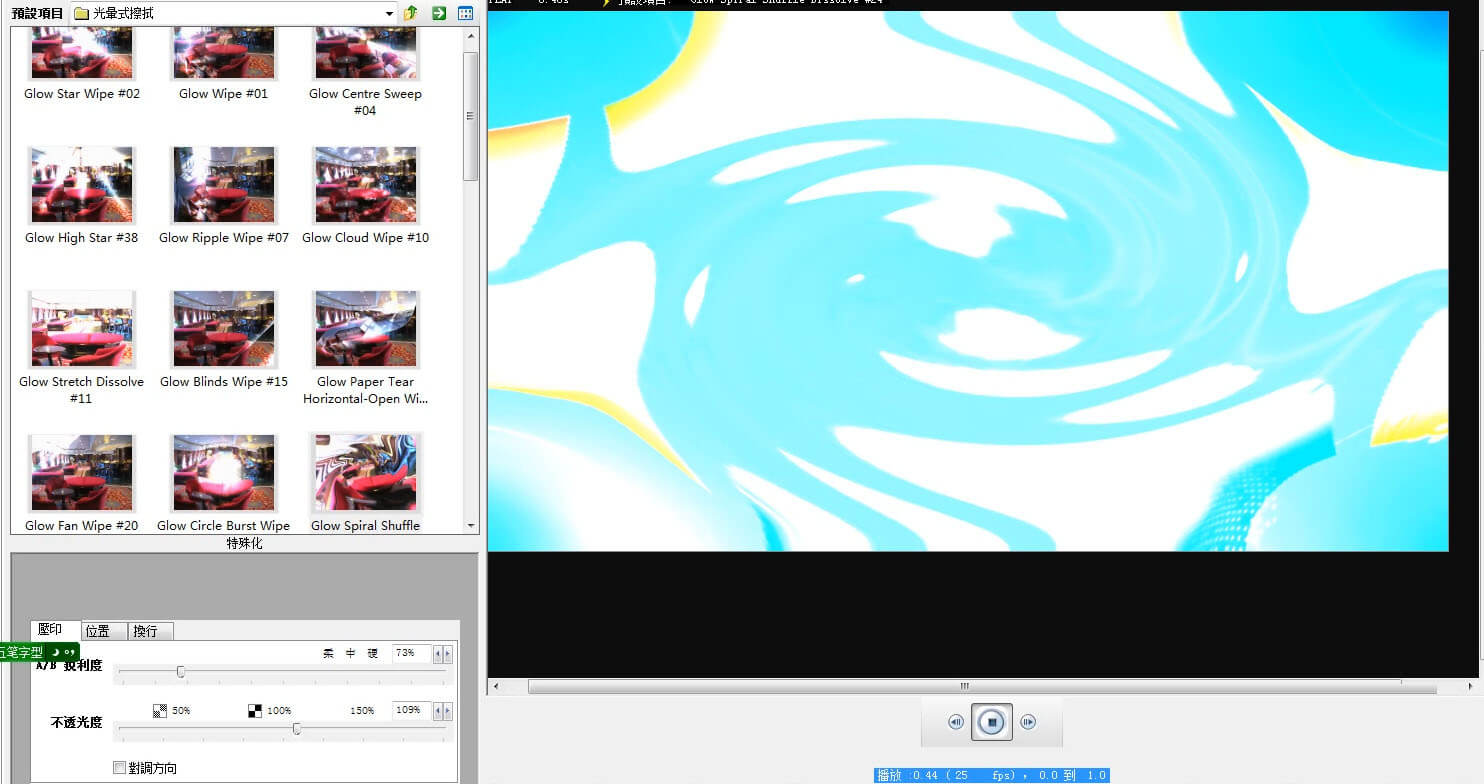This screenshot has width=1484, height=784.
Task: Click the 73% sharpness value field
Action: (411, 653)
